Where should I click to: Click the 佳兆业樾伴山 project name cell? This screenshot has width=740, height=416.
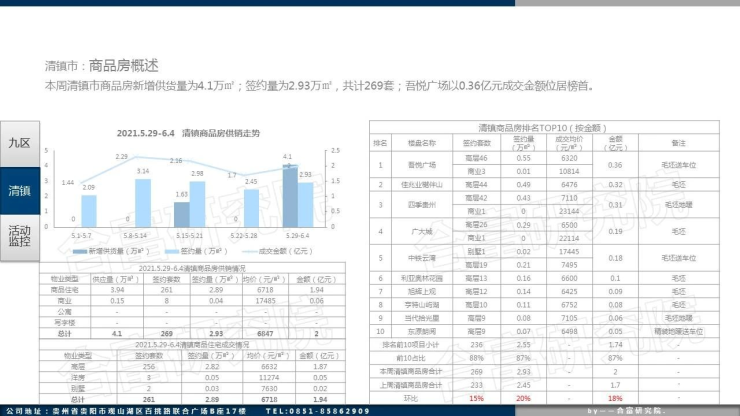422,185
